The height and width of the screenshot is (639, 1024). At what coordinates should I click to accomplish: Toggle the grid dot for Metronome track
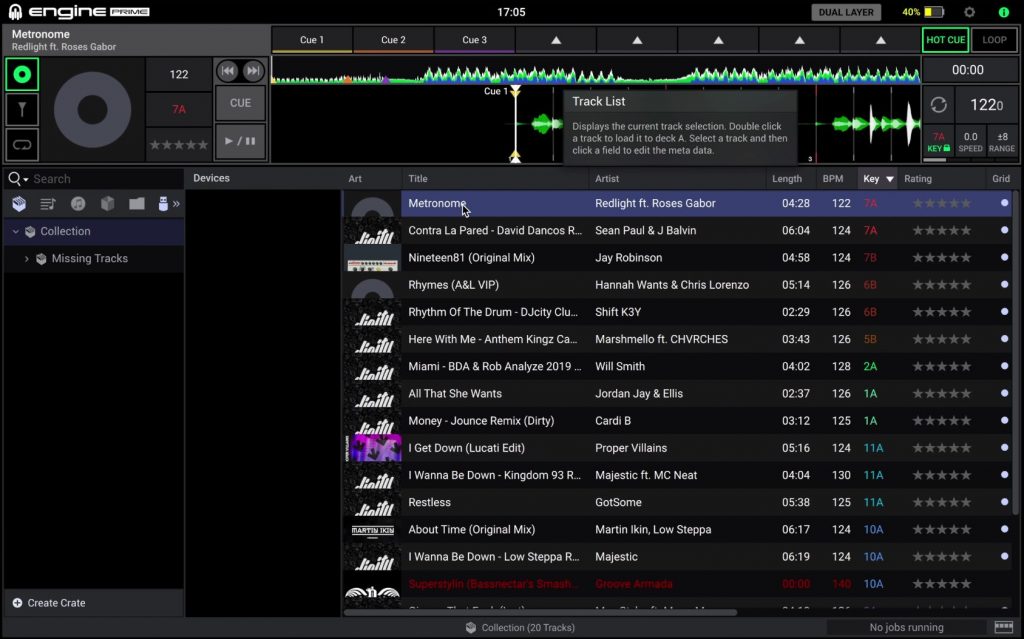tap(1004, 203)
